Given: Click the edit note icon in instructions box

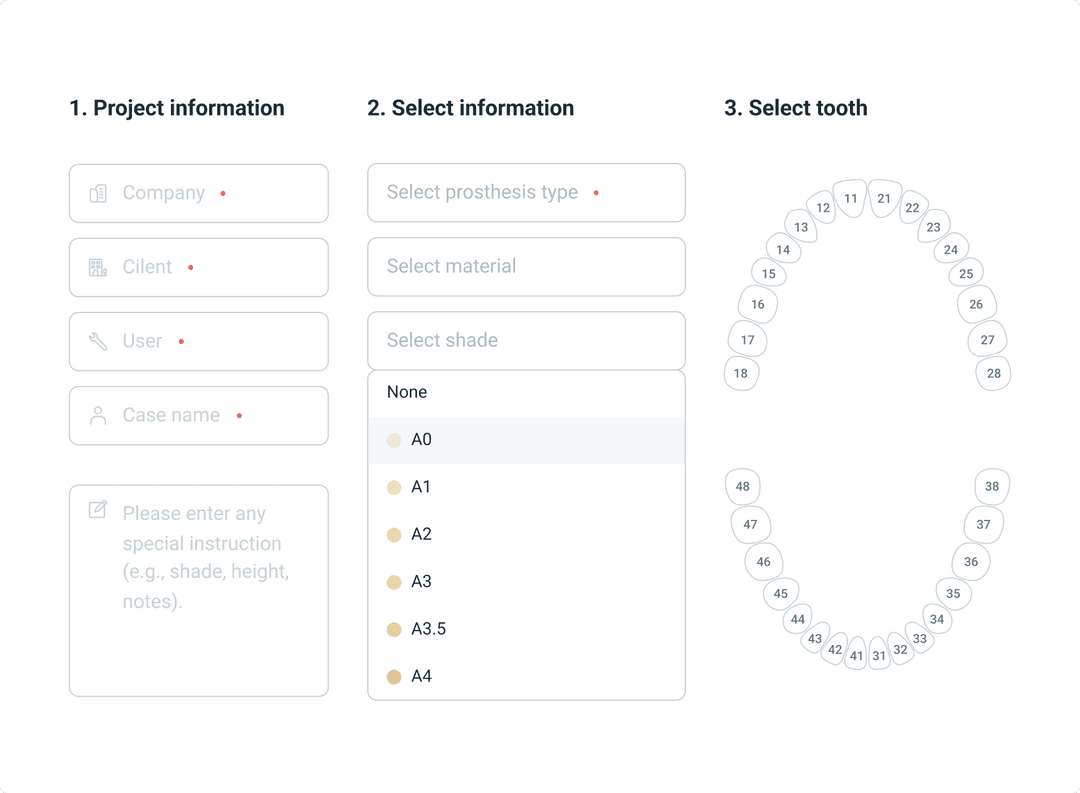Looking at the screenshot, I should [x=98, y=510].
